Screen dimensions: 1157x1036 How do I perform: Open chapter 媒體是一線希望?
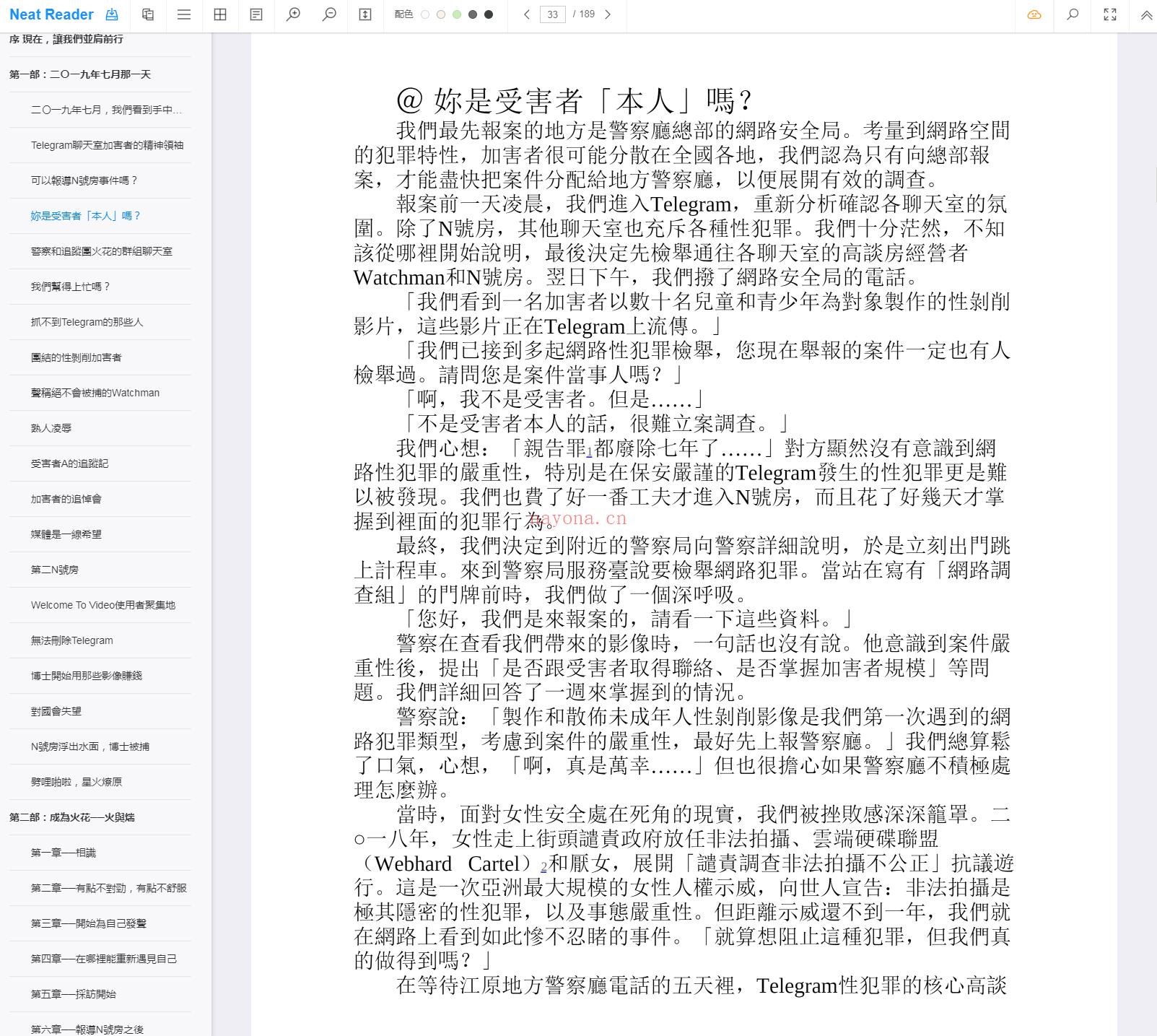click(66, 534)
